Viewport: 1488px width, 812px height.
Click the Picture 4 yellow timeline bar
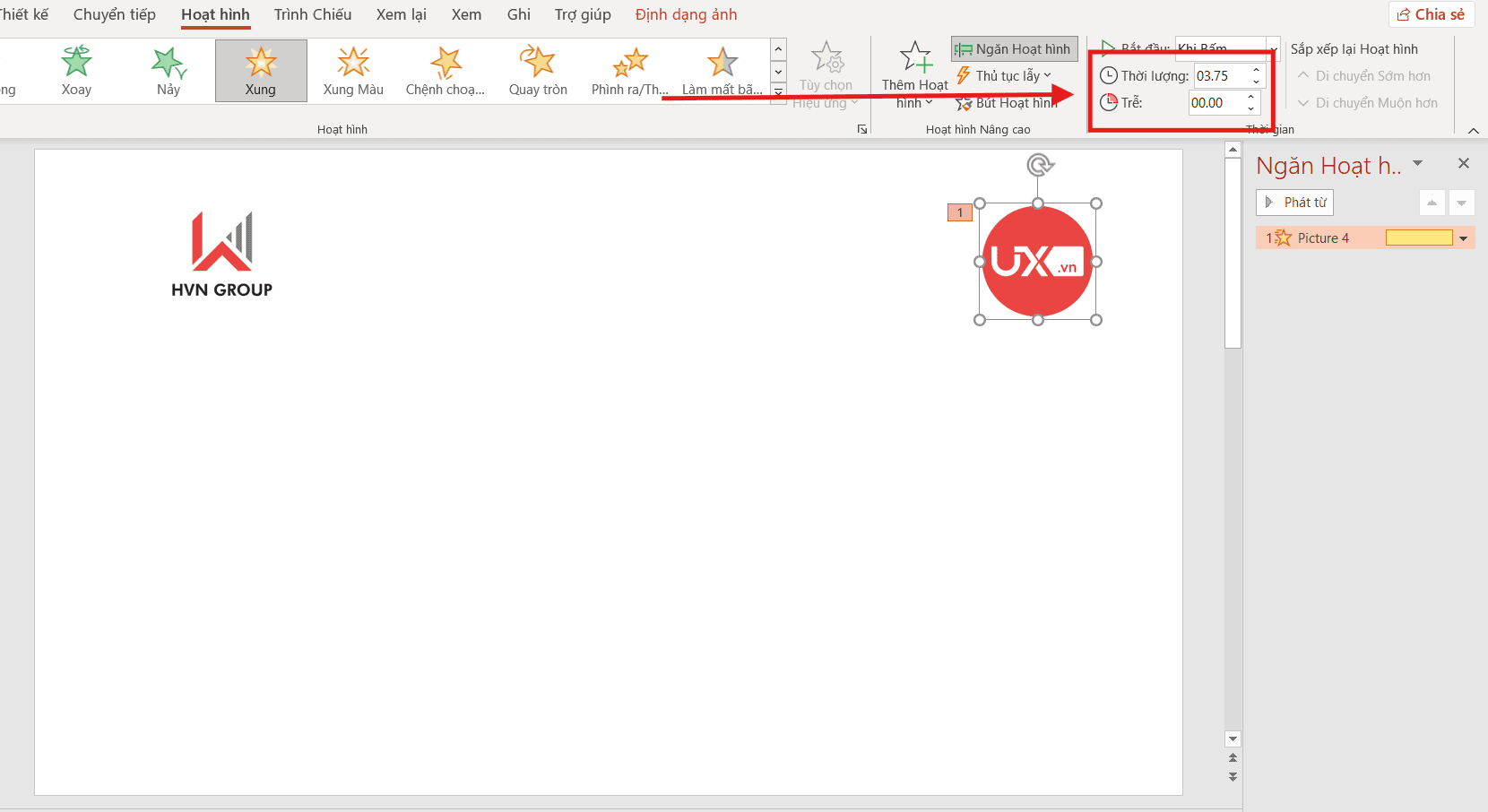point(1418,238)
